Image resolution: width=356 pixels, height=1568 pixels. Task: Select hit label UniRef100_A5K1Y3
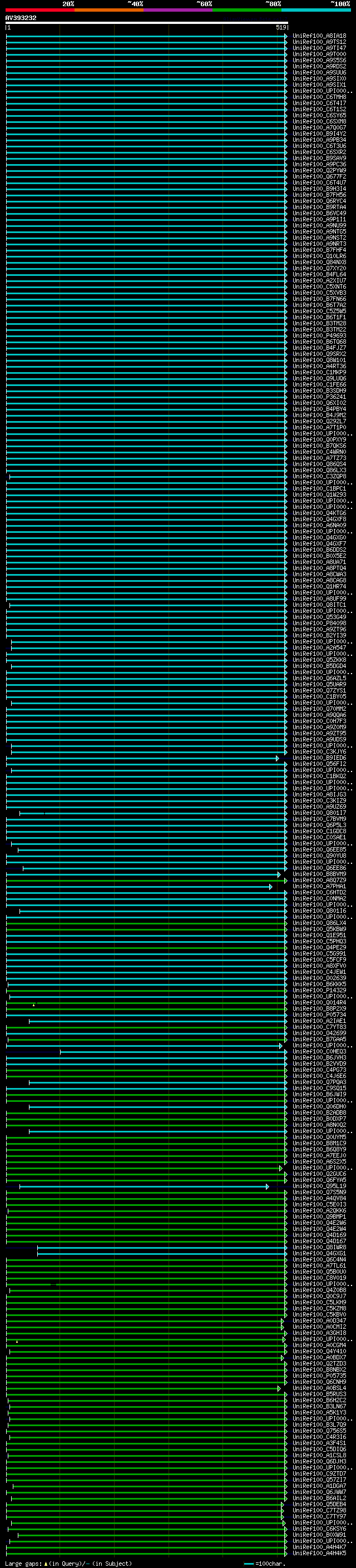click(319, 1413)
